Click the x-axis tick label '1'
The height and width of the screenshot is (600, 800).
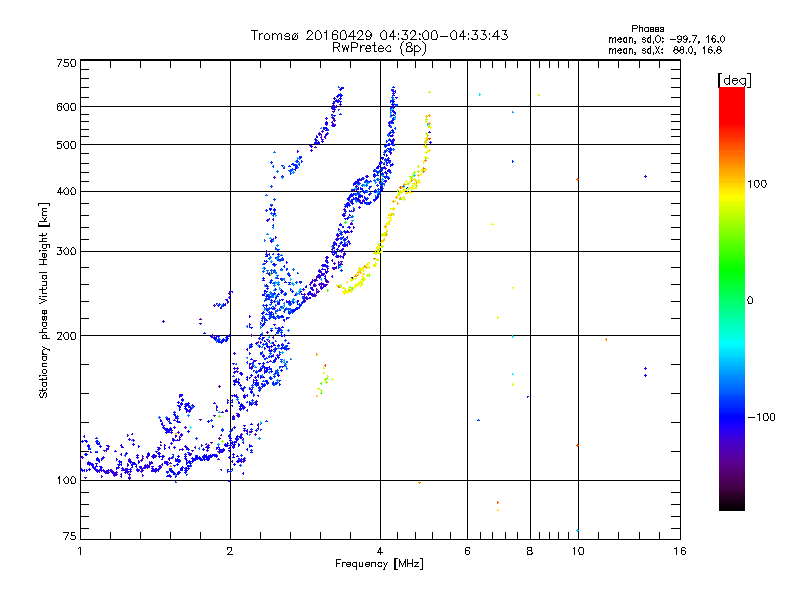[x=80, y=551]
